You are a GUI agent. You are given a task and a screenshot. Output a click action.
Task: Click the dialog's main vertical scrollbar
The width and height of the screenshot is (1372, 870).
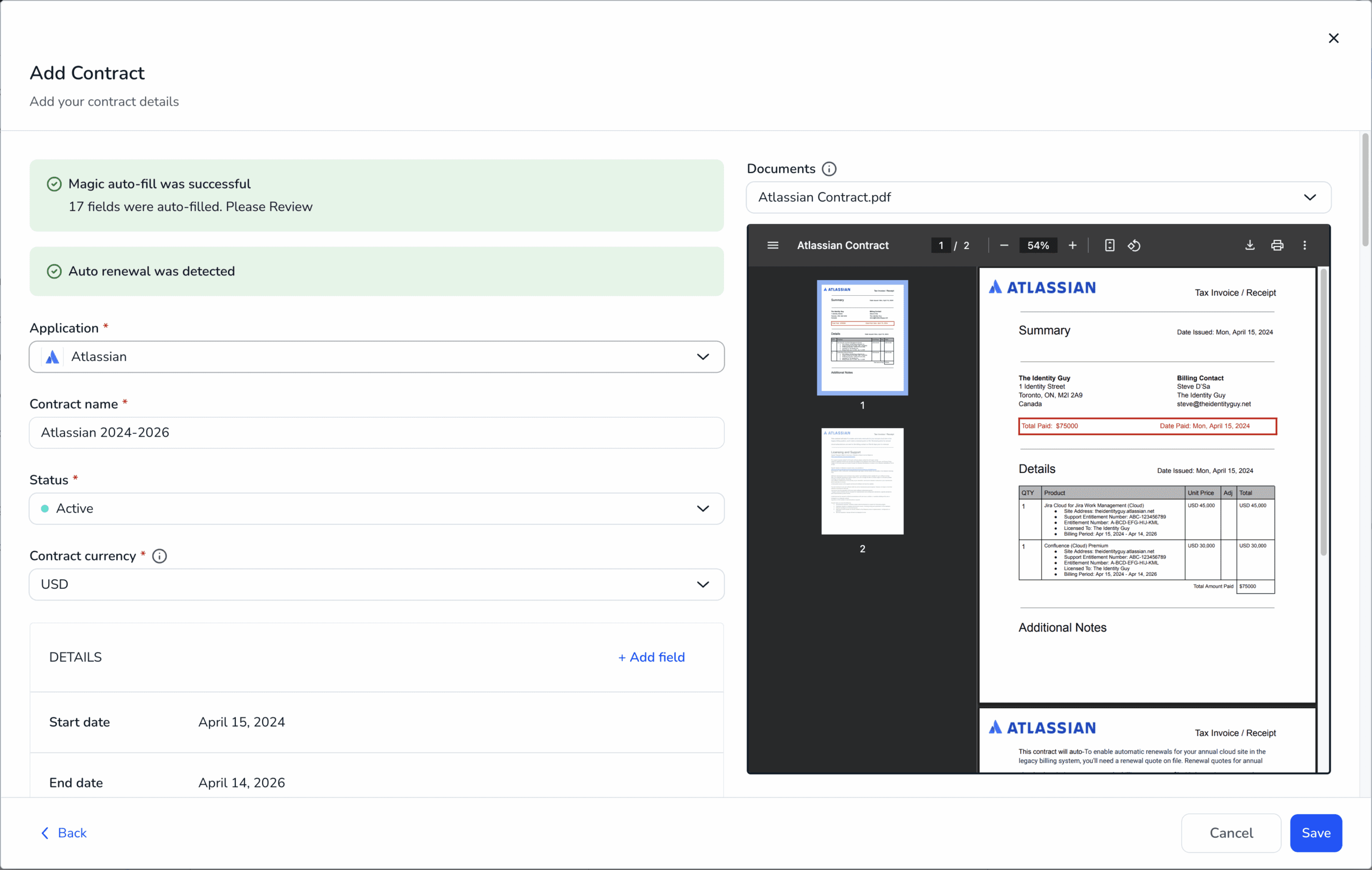[x=1365, y=190]
